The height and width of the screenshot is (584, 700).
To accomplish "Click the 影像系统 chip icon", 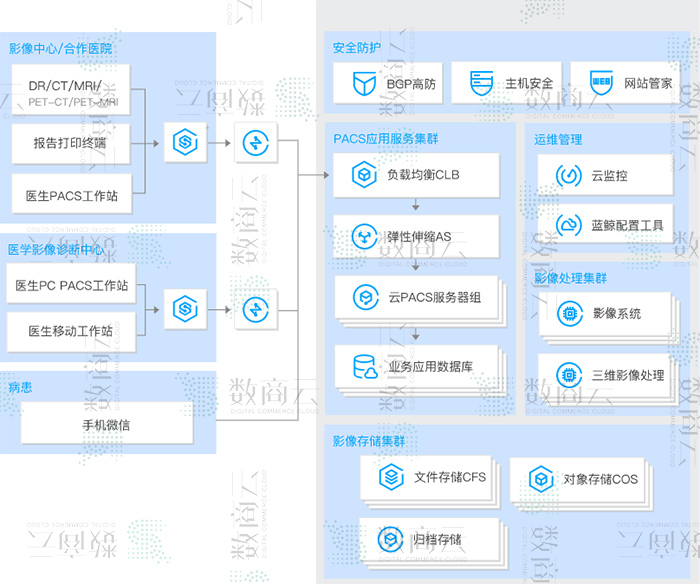I will (x=570, y=313).
